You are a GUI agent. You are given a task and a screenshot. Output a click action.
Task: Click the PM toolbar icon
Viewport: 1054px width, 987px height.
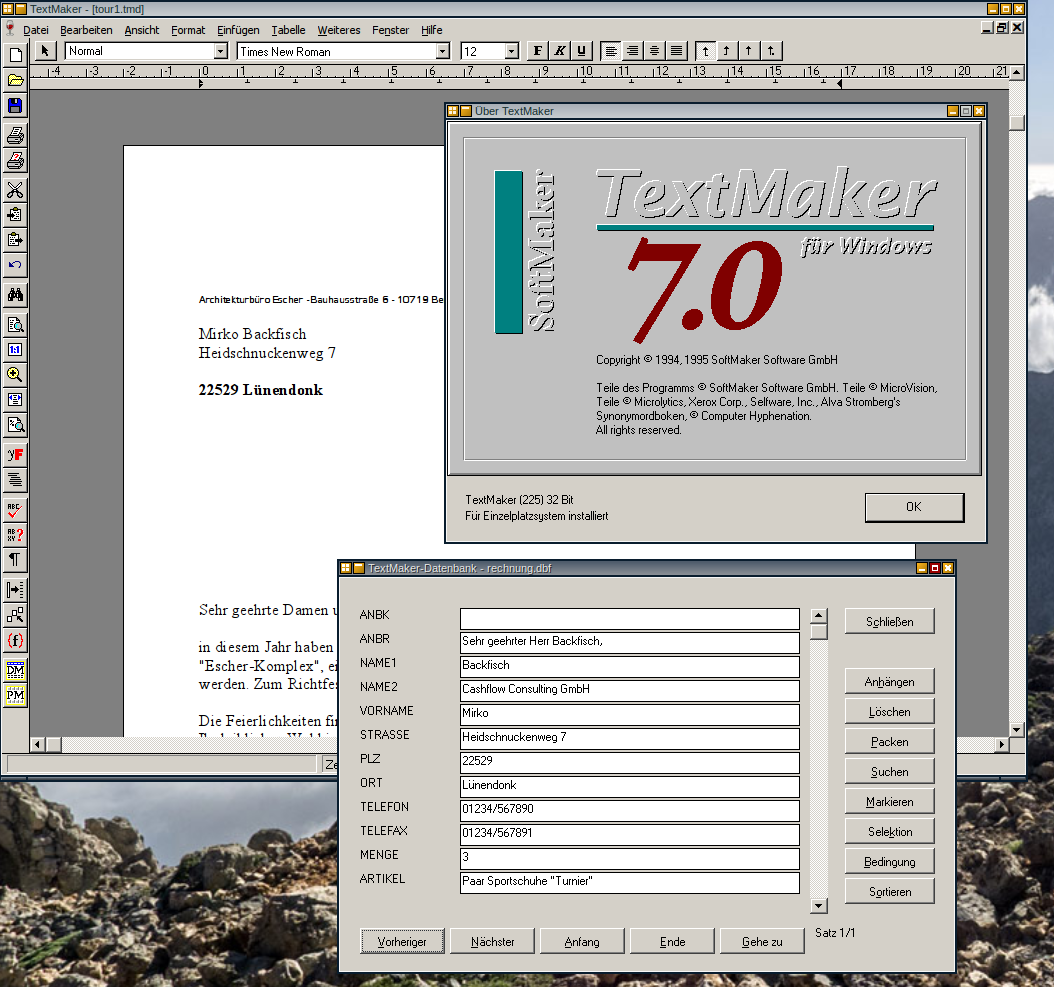[x=15, y=695]
